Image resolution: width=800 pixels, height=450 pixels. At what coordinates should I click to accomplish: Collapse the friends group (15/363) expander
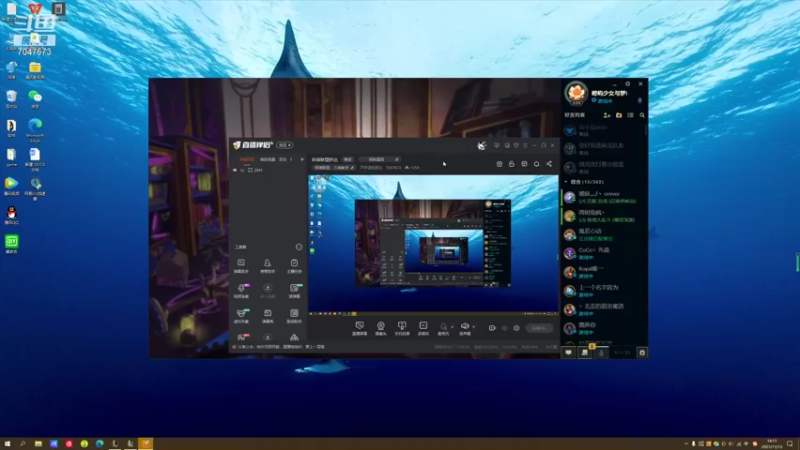[x=566, y=182]
